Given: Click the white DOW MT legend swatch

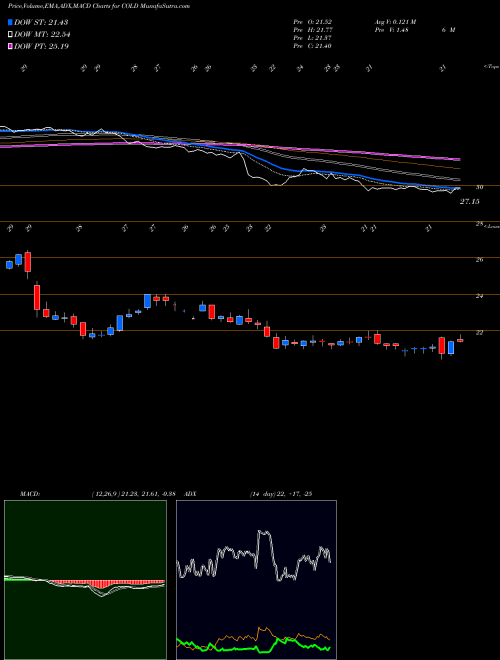Looking at the screenshot, I should tap(10, 34).
